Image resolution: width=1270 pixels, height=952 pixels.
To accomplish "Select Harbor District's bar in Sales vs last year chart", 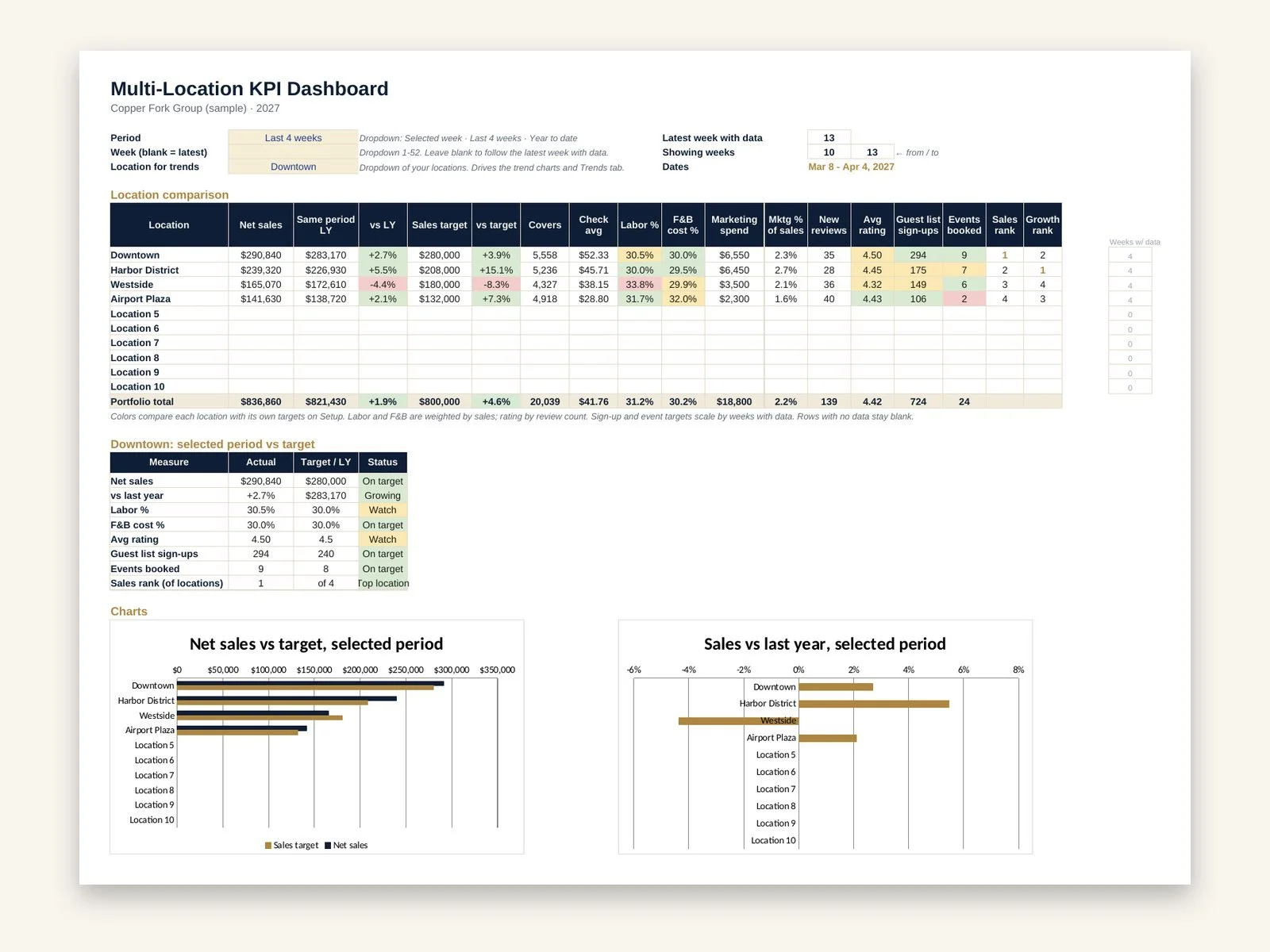I will tap(874, 704).
